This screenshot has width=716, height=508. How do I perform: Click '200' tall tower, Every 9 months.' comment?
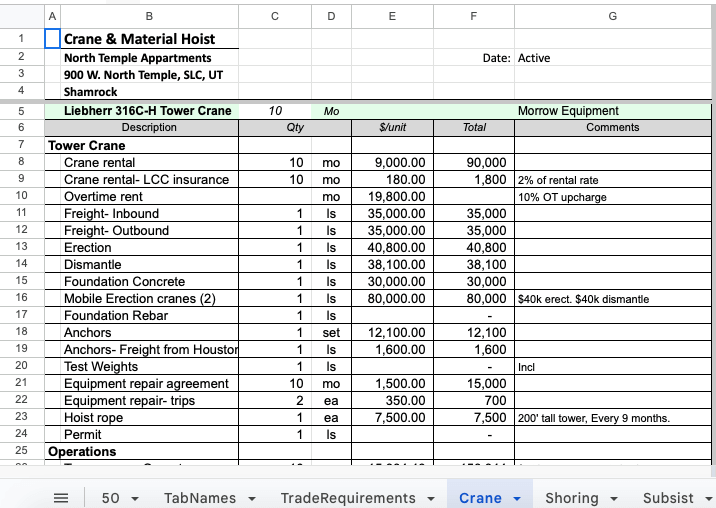[612, 417]
